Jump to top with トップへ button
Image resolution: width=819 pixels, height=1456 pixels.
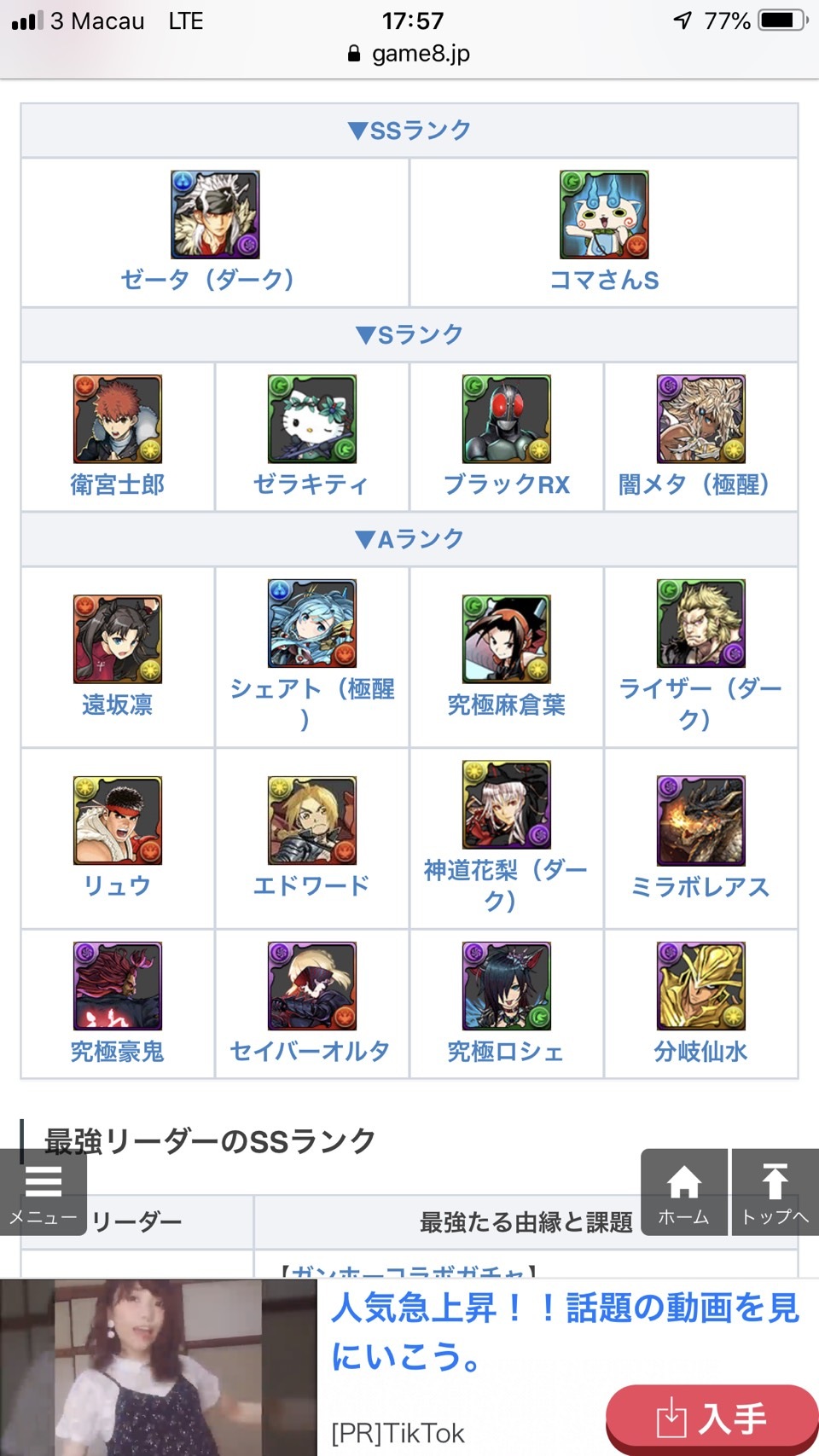tap(775, 1192)
